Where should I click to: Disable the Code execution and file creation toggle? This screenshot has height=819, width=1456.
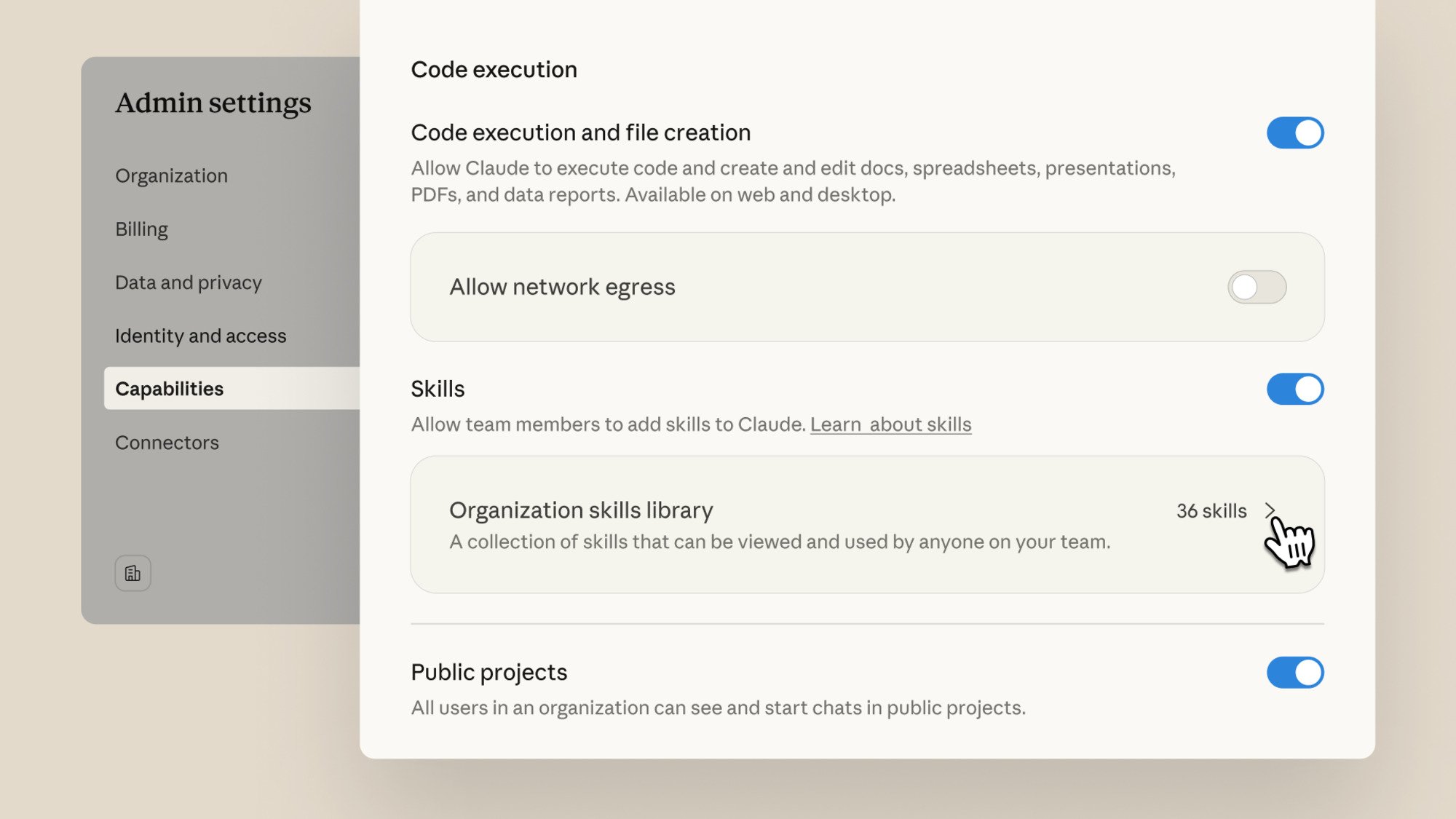tap(1294, 132)
